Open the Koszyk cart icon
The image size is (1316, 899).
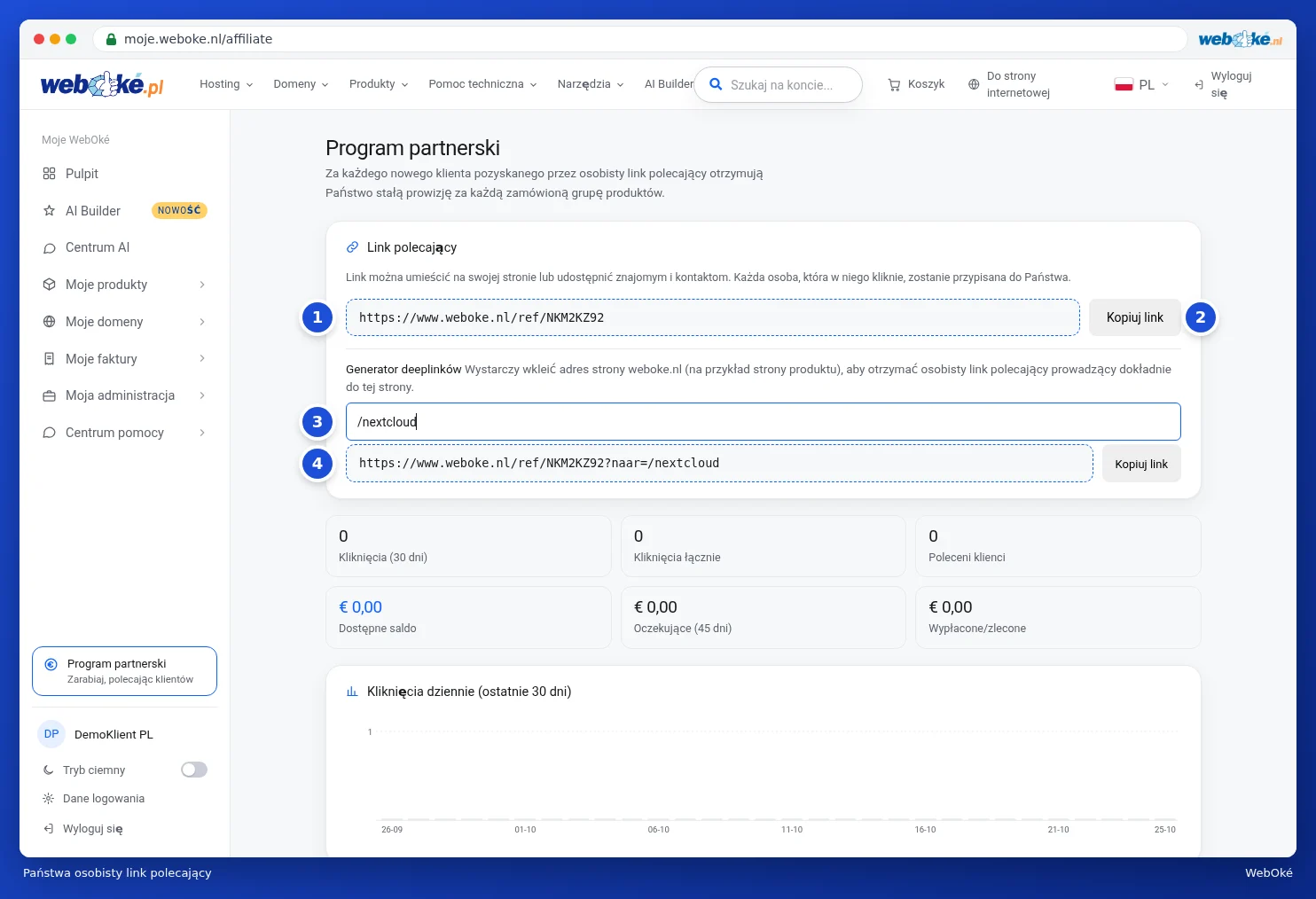(x=894, y=84)
